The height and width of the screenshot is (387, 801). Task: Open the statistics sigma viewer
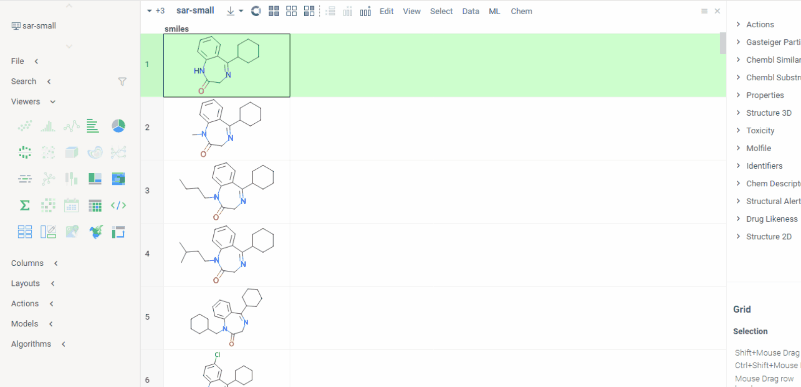coord(25,205)
